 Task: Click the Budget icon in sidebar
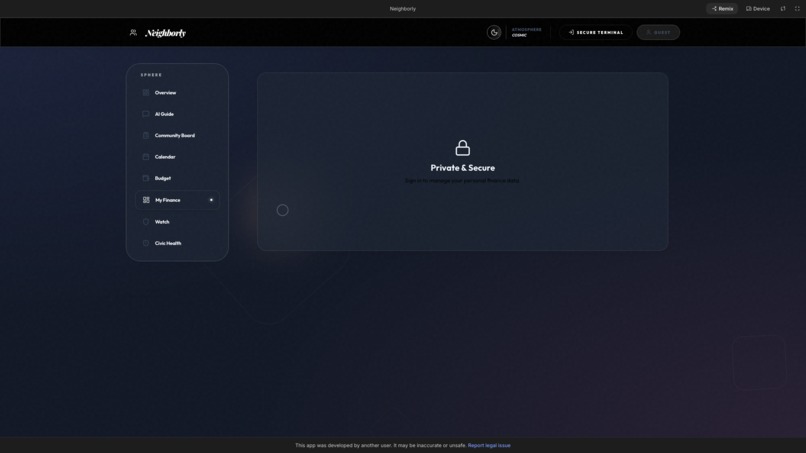[146, 178]
